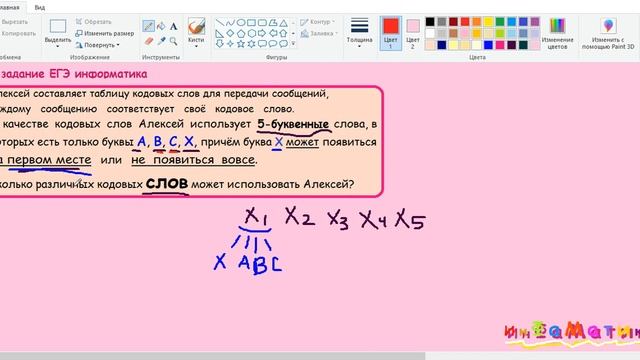
Task: Select the Pencil tool
Action: click(x=149, y=26)
